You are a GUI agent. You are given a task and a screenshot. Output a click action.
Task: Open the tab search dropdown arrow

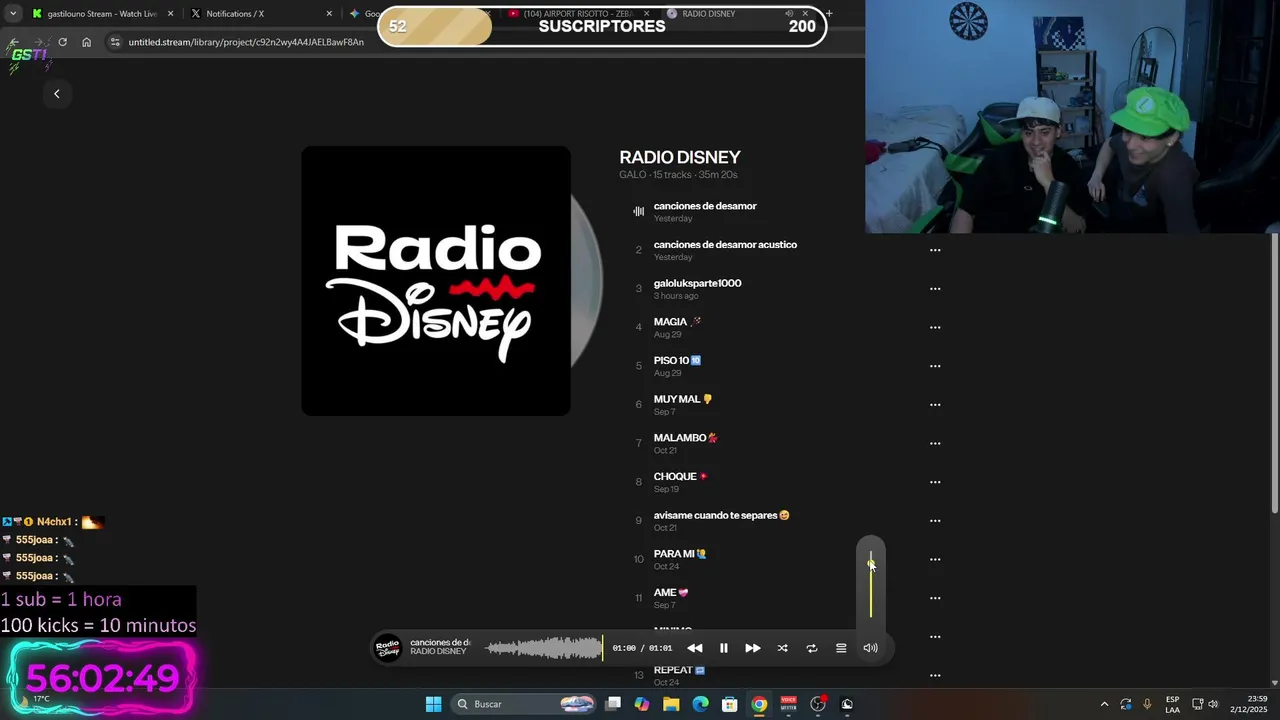(13, 14)
